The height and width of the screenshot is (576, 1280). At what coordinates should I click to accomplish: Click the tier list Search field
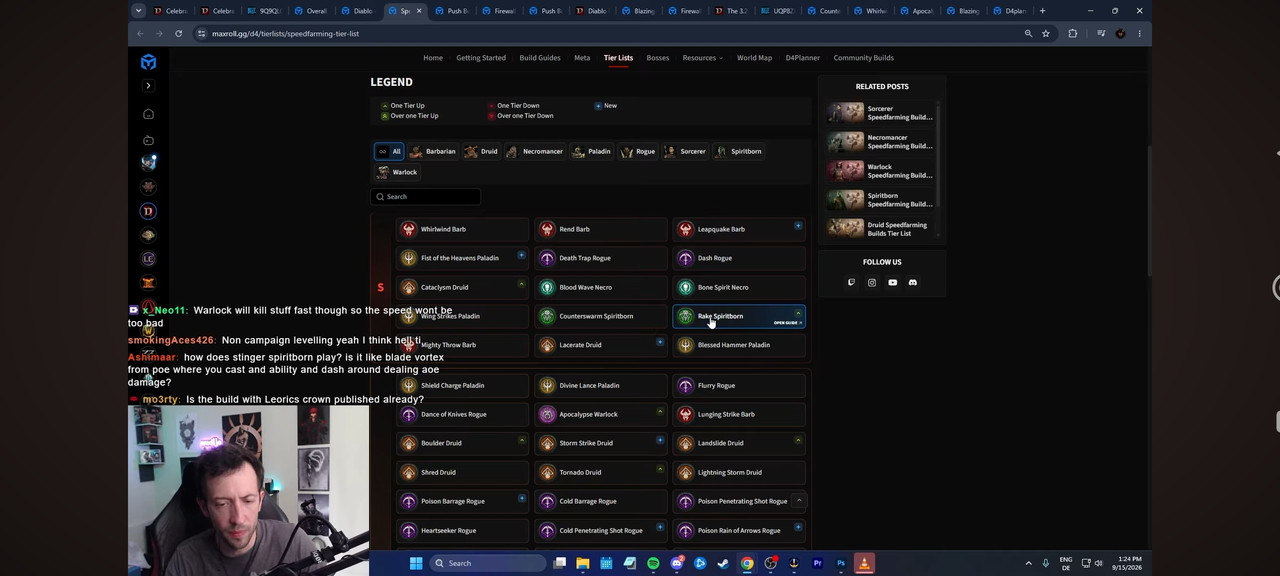pos(425,197)
